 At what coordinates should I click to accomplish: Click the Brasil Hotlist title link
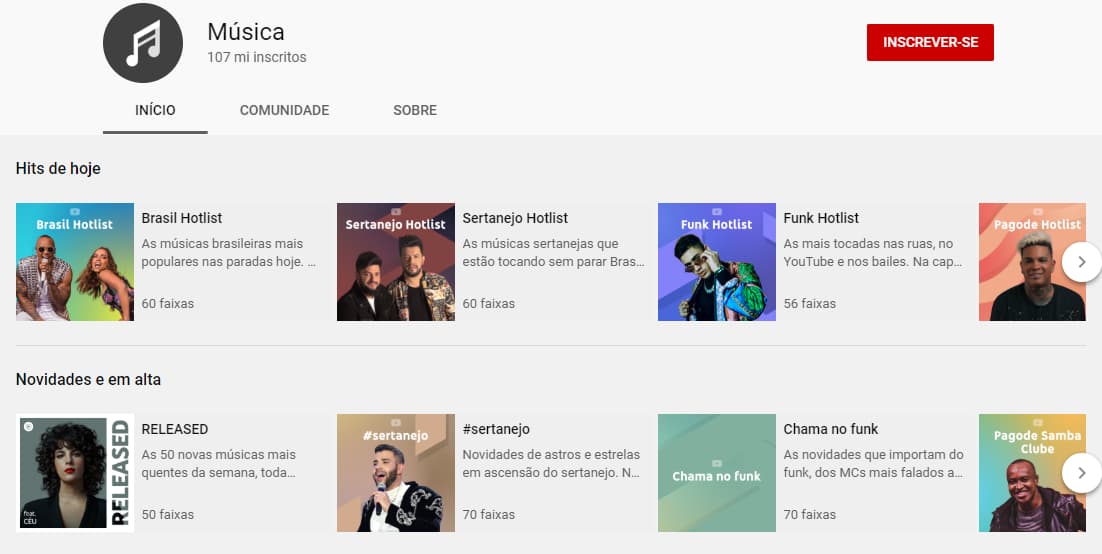pyautogui.click(x=182, y=218)
